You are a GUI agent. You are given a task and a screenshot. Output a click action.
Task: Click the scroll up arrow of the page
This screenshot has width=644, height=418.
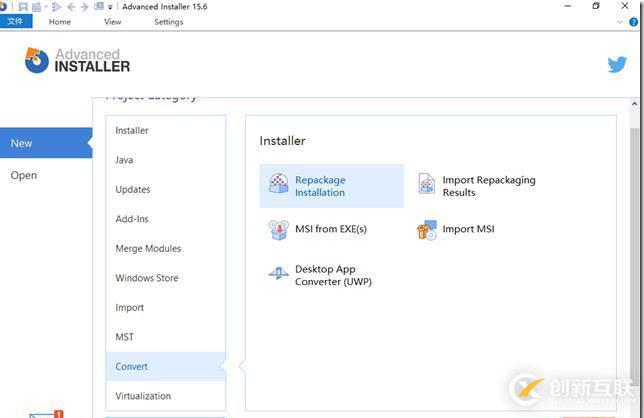click(635, 104)
